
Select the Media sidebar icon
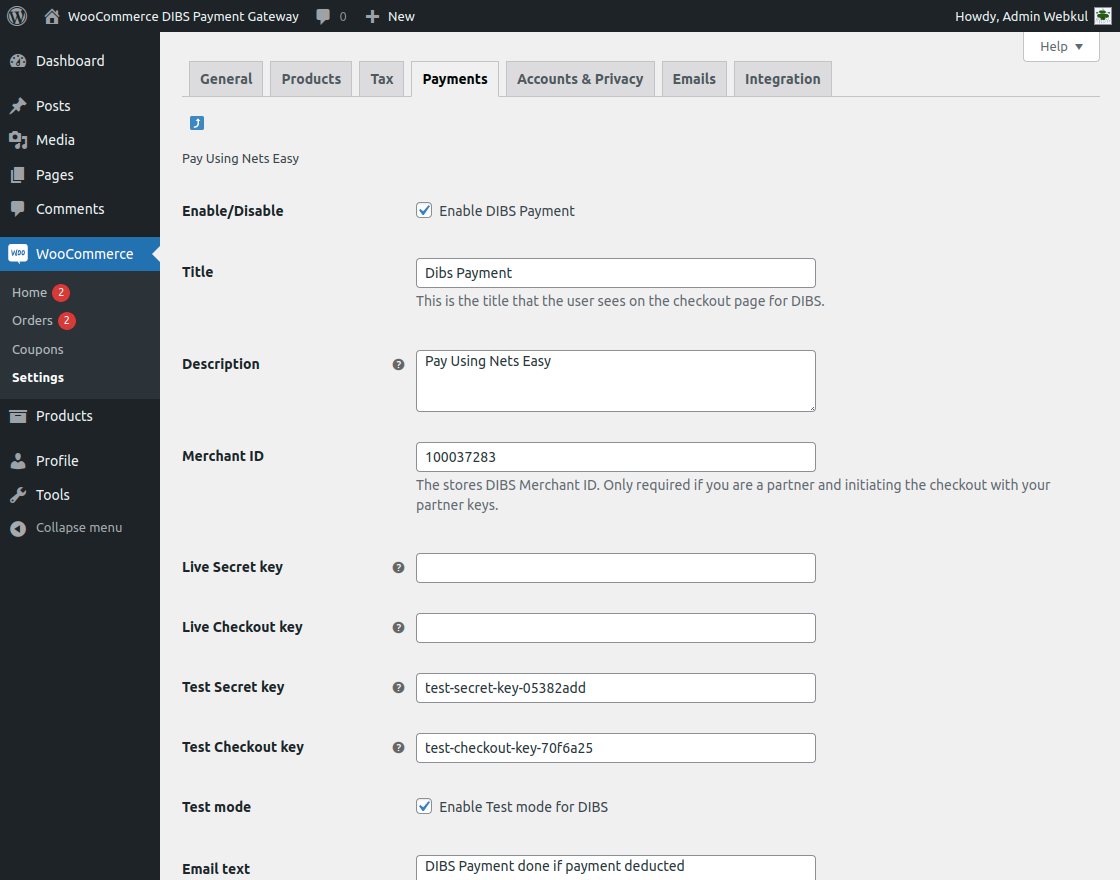(x=20, y=140)
